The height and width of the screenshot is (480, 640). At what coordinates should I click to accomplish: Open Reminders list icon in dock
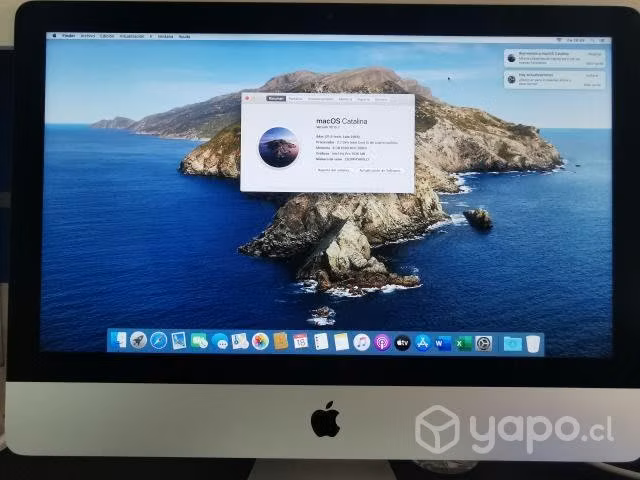[x=321, y=342]
